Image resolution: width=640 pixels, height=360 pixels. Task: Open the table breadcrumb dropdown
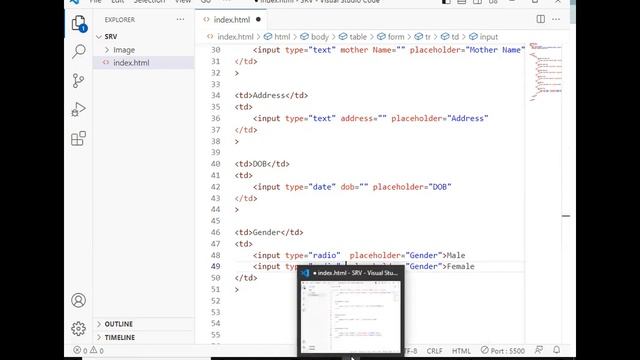click(353, 37)
